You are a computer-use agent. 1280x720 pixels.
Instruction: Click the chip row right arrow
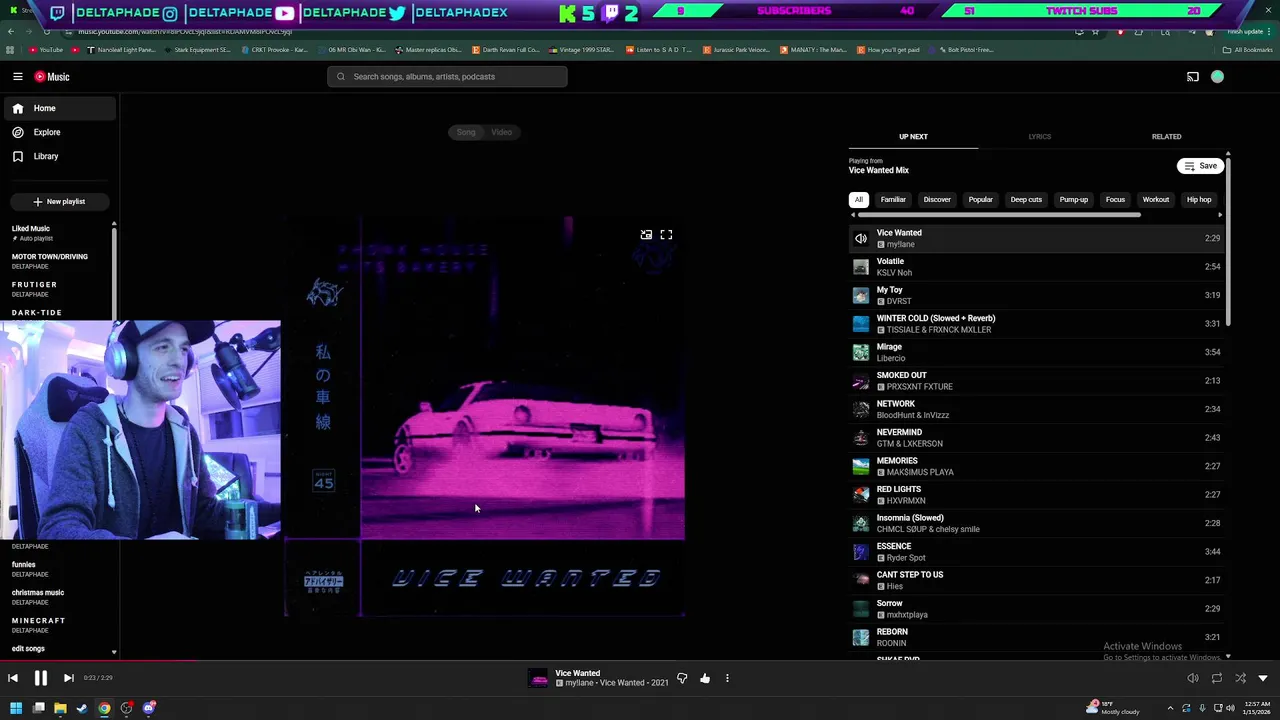tap(1219, 215)
